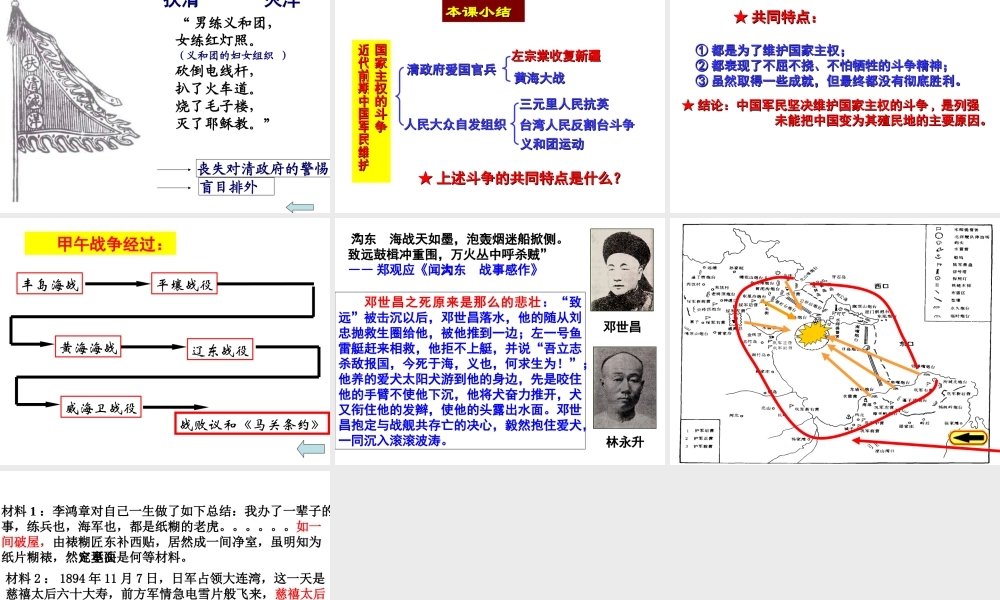Click the 丧失对清政府的警惕 text box
The image size is (1000, 600).
[263, 168]
